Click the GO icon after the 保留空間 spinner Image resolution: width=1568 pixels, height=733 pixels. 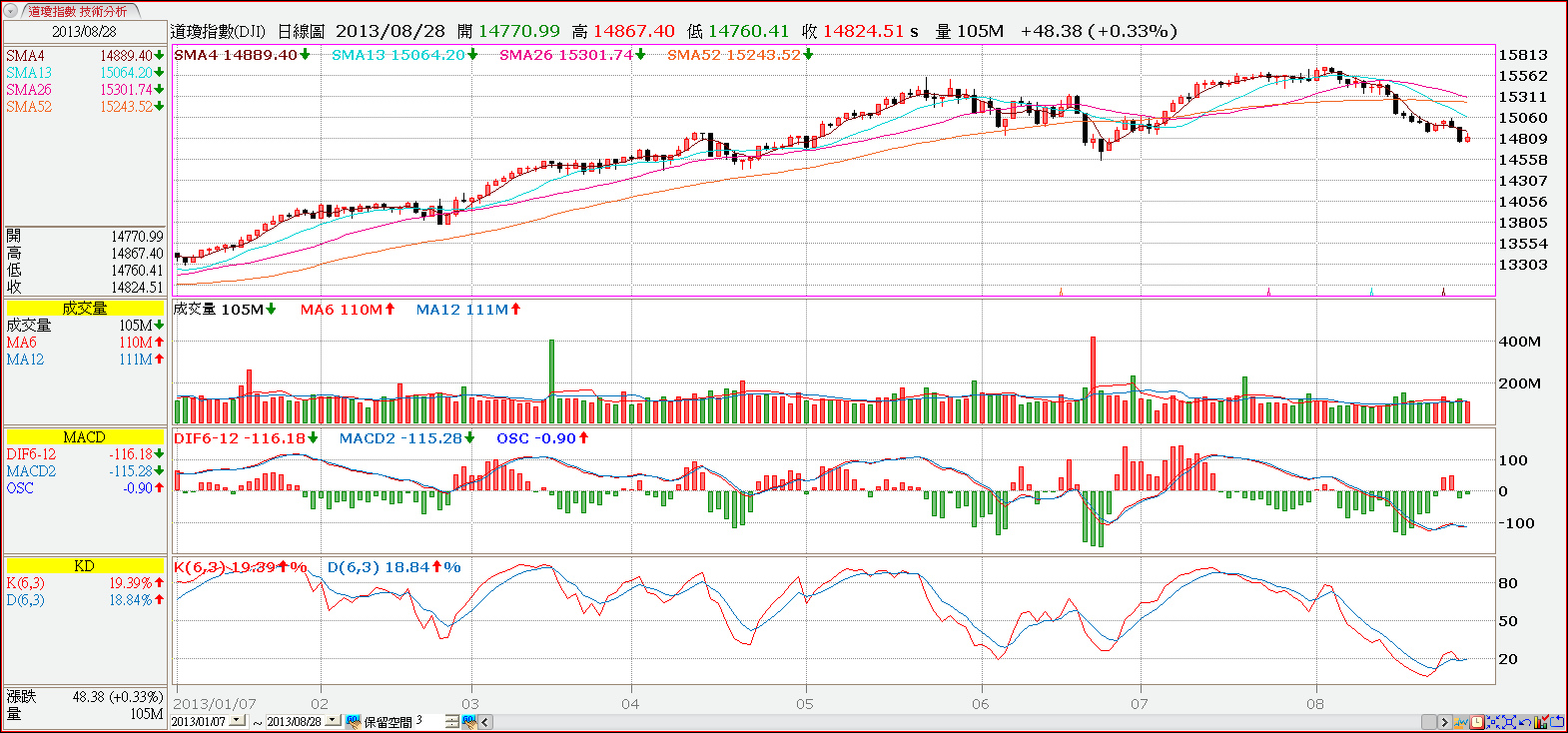[468, 721]
